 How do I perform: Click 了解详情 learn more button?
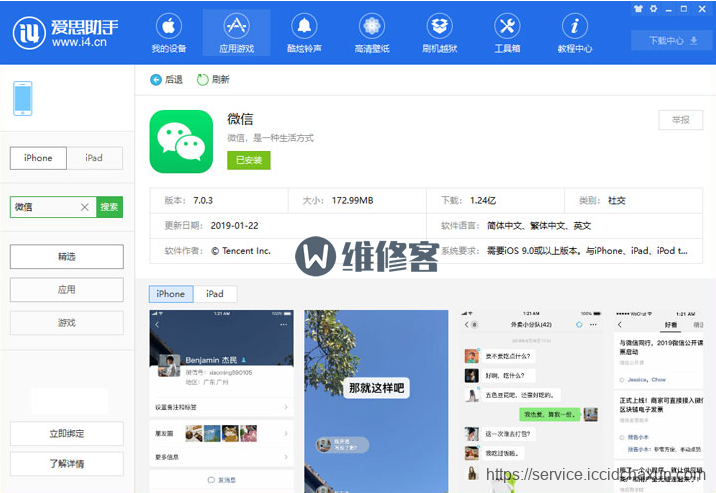(67, 464)
